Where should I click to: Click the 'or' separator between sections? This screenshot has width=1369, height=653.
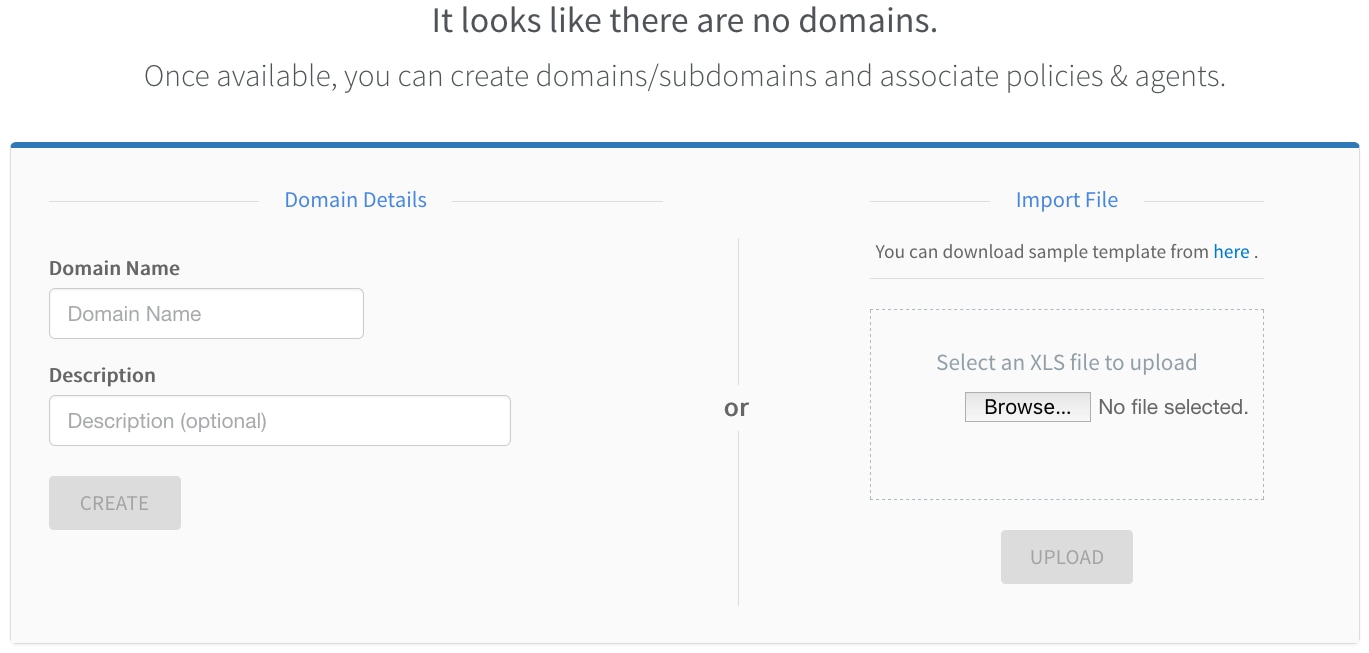737,408
